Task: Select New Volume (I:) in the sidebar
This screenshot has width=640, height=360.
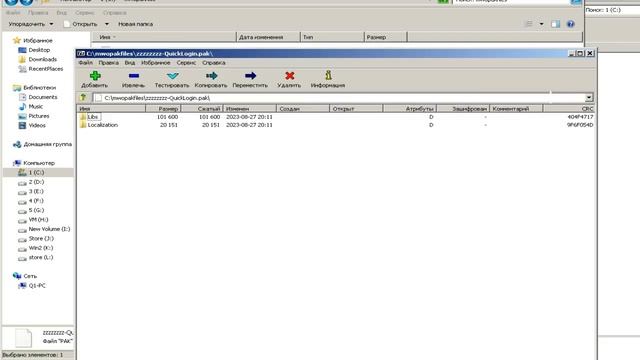Action: click(49, 229)
